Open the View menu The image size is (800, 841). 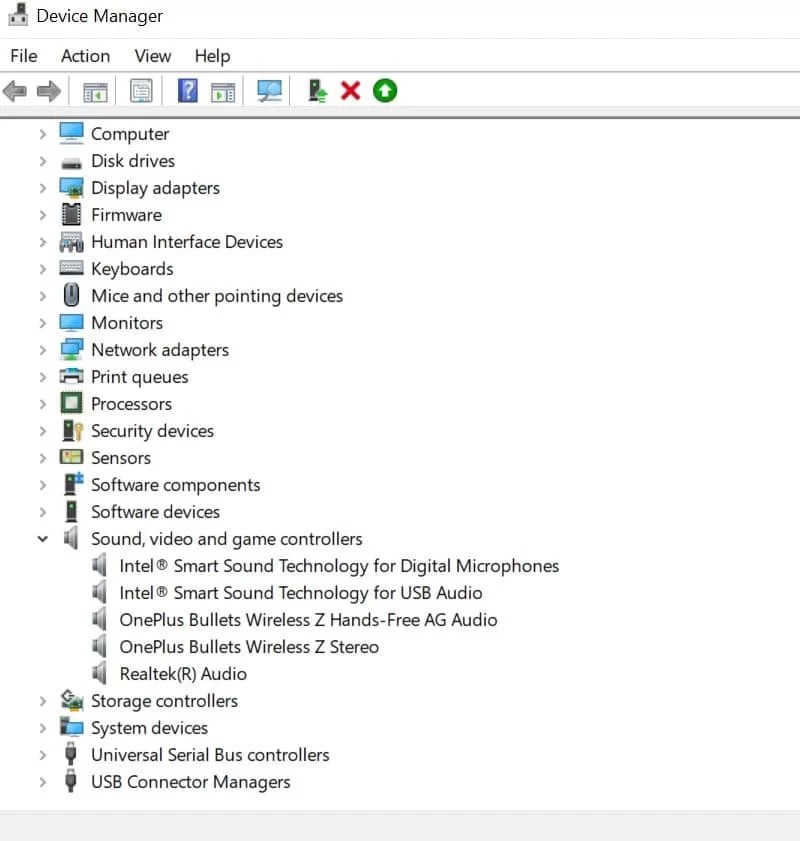click(151, 56)
